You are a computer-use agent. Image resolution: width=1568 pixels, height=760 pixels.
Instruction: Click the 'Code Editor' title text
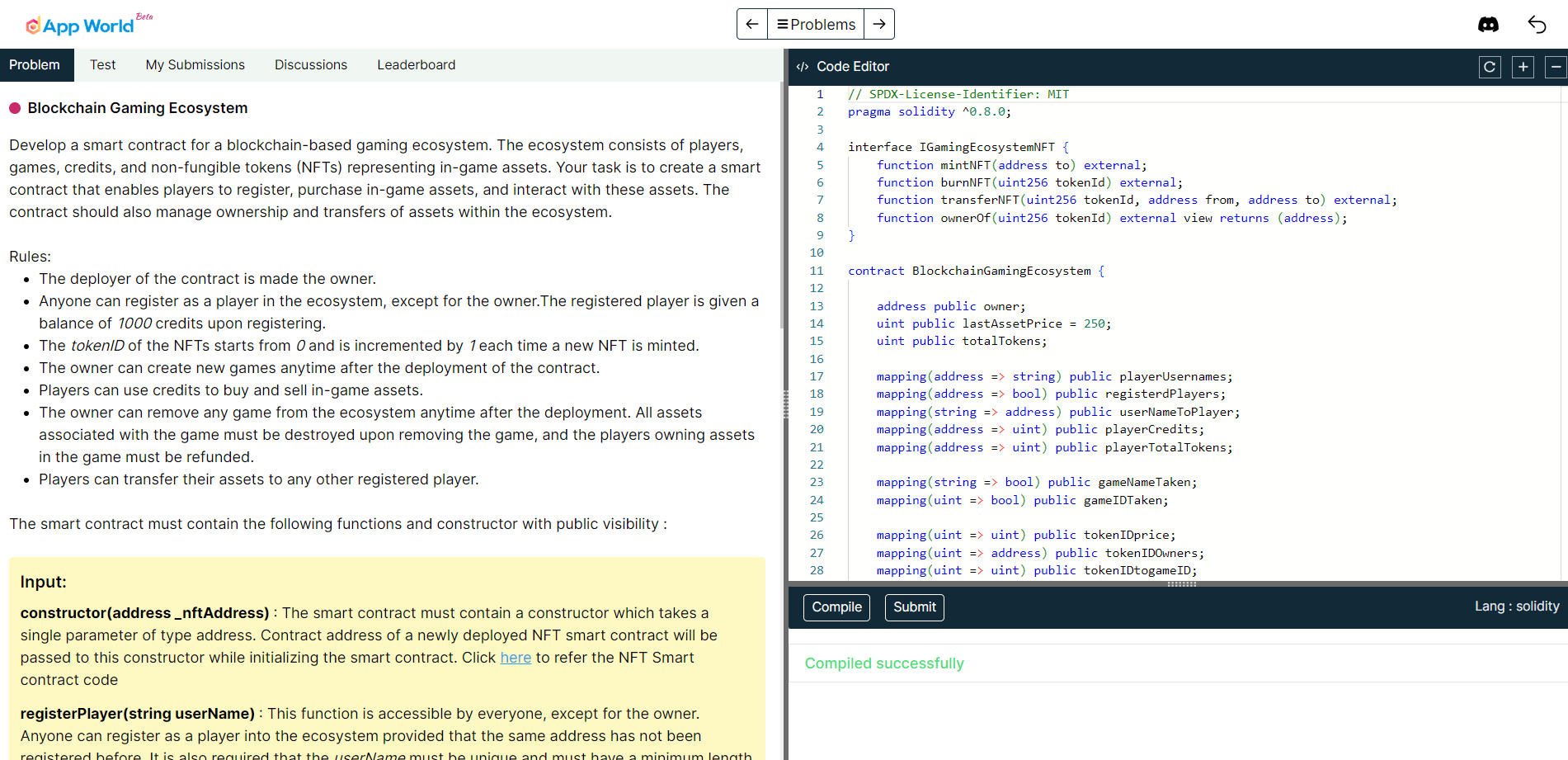[x=853, y=67]
